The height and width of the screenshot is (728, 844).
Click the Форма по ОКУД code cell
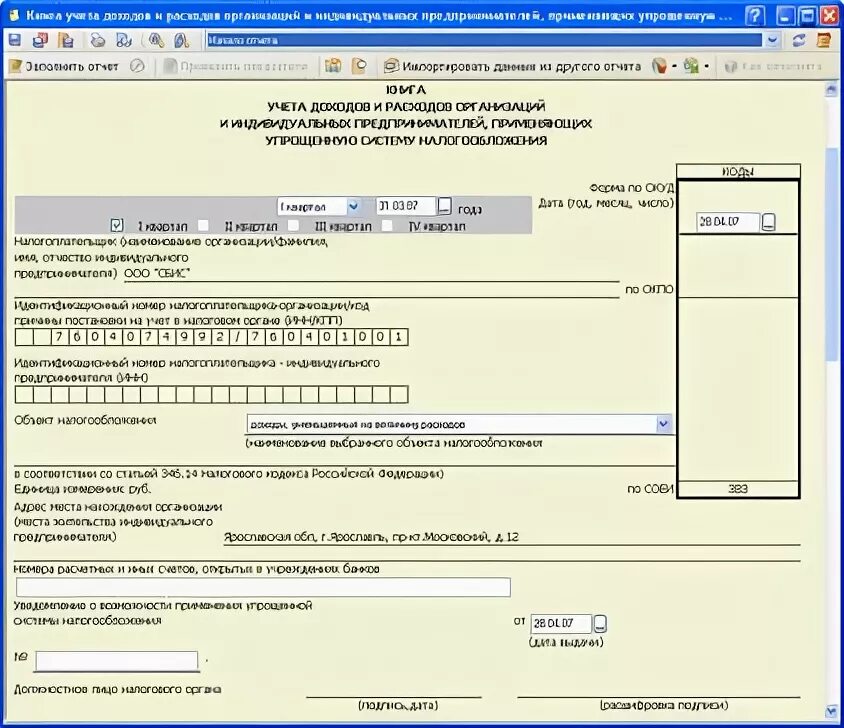point(738,188)
